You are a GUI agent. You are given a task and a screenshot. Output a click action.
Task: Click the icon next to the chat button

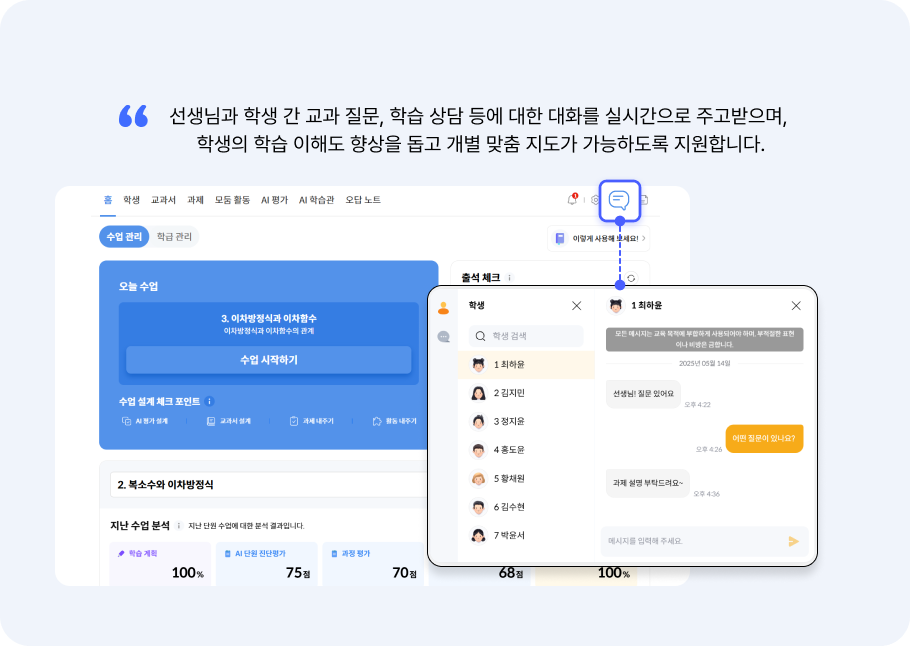(x=644, y=200)
